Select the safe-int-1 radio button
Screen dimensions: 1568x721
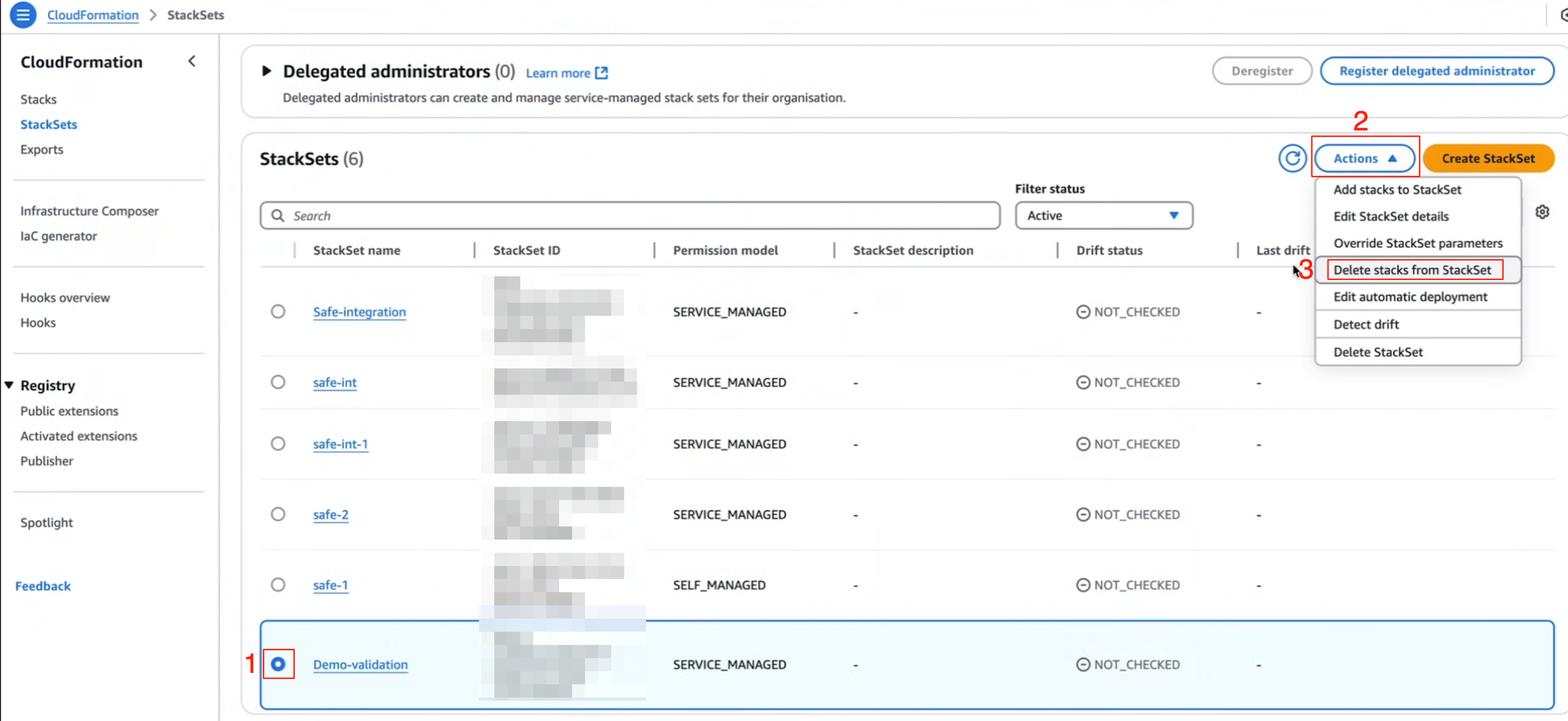[278, 443]
